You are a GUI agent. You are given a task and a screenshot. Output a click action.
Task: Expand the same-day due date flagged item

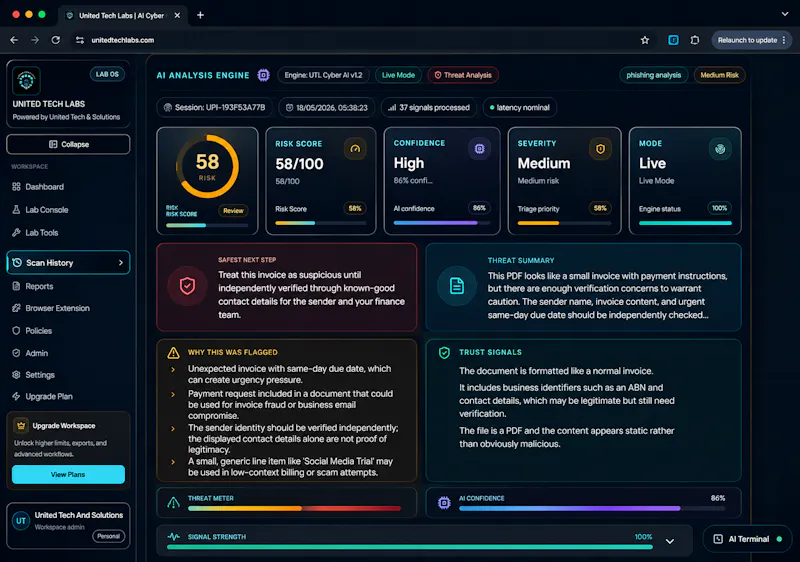pyautogui.click(x=173, y=369)
